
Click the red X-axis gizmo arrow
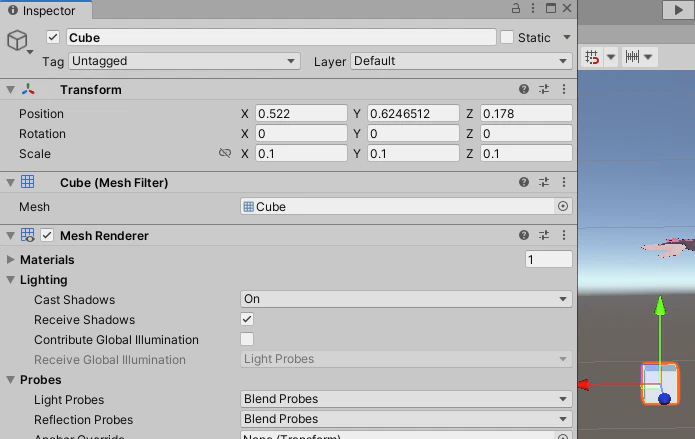[584, 384]
